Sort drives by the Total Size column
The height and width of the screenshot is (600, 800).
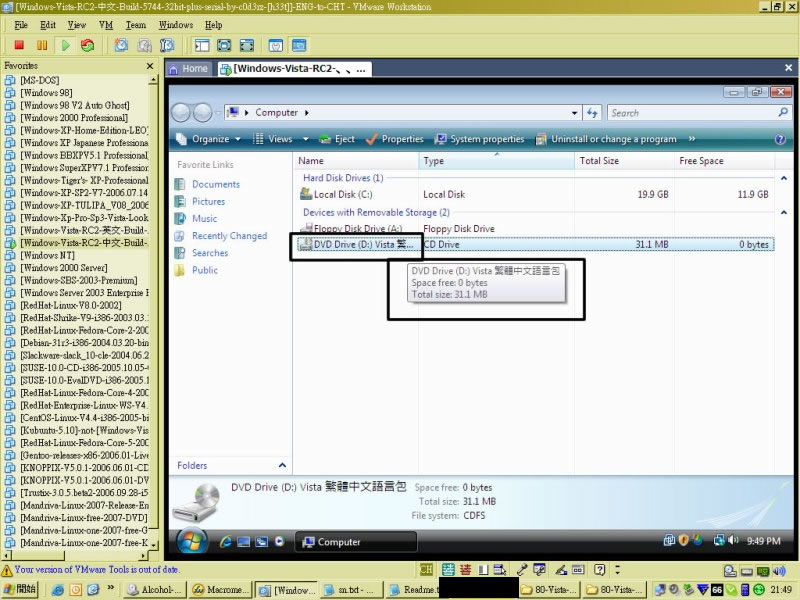[x=624, y=161]
